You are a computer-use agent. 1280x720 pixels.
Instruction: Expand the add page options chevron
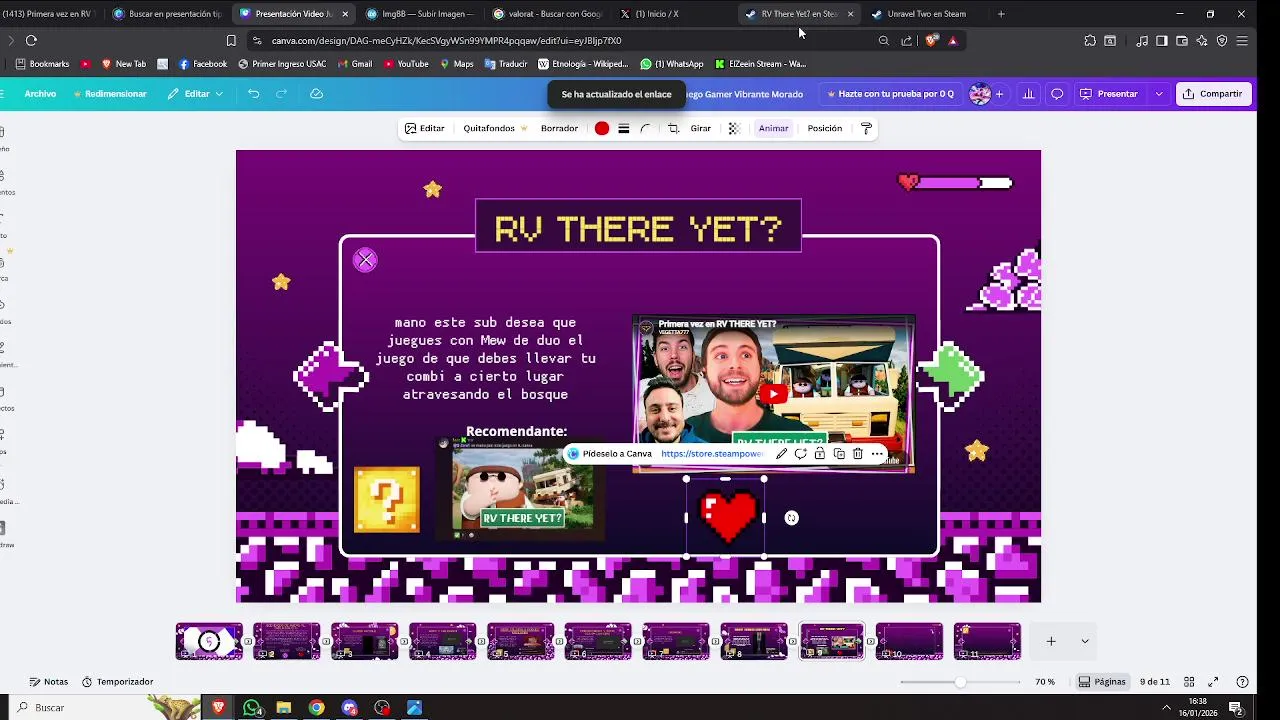click(x=1085, y=641)
